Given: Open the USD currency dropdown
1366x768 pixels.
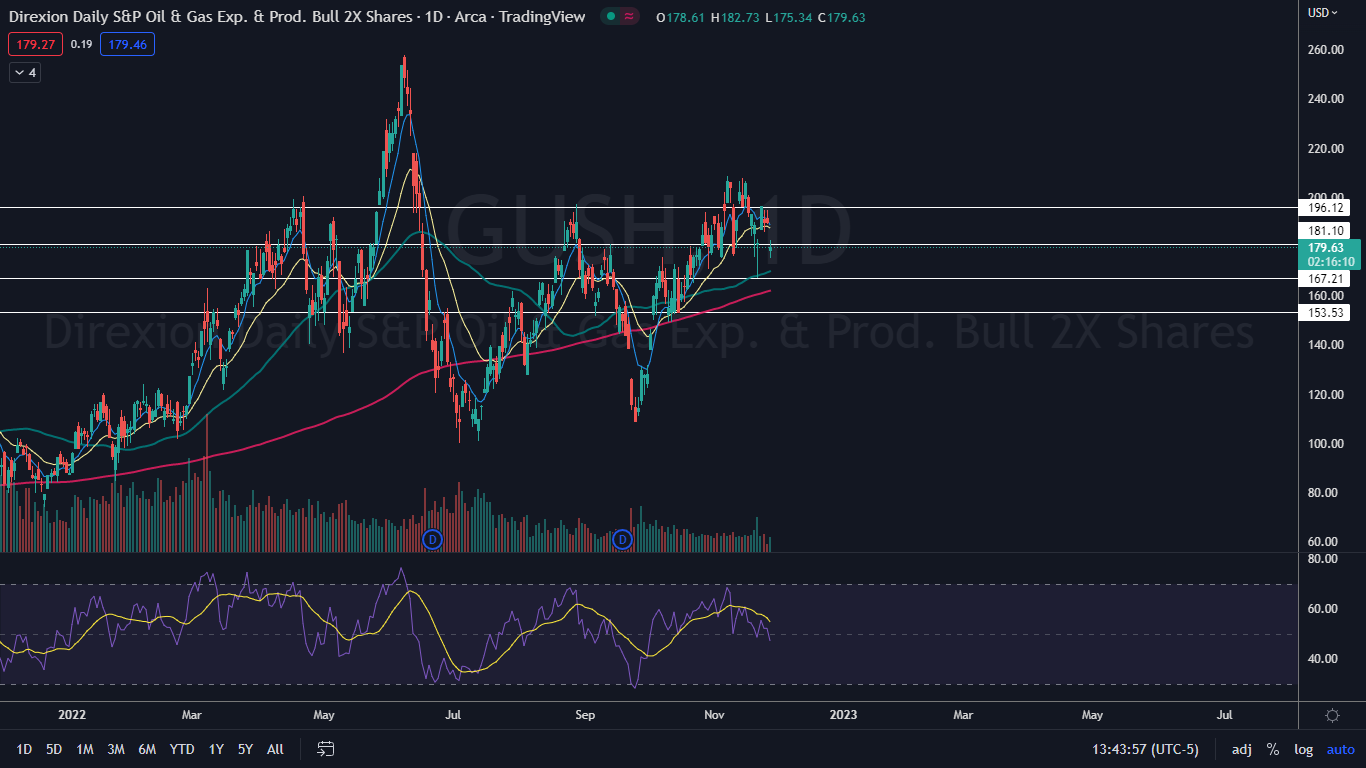Looking at the screenshot, I should tap(1322, 13).
